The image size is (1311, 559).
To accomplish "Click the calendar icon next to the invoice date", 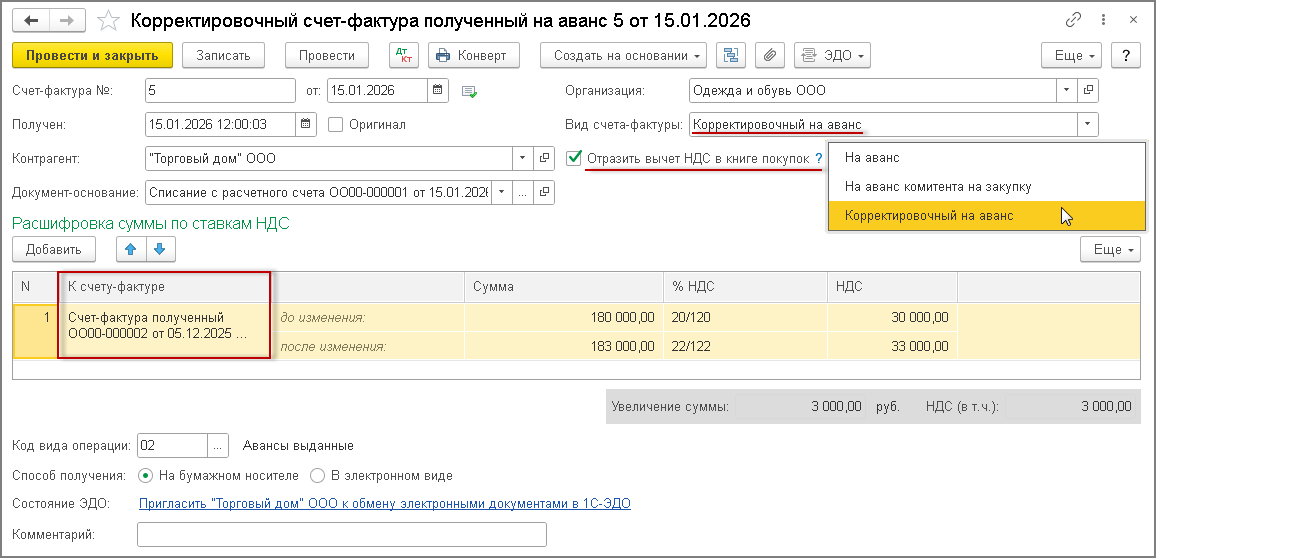I will pyautogui.click(x=438, y=91).
